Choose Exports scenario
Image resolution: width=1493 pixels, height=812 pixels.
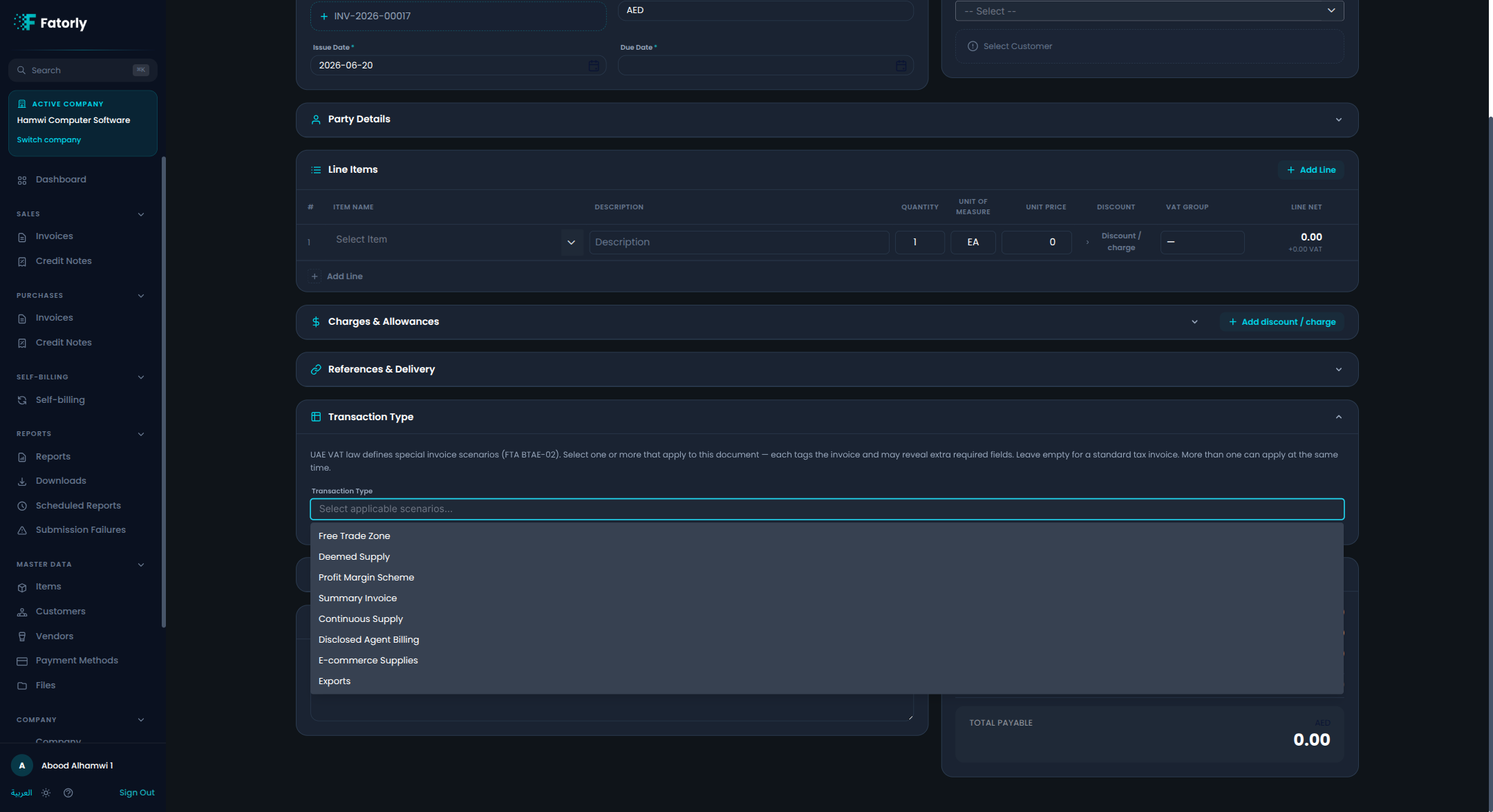[x=827, y=681]
